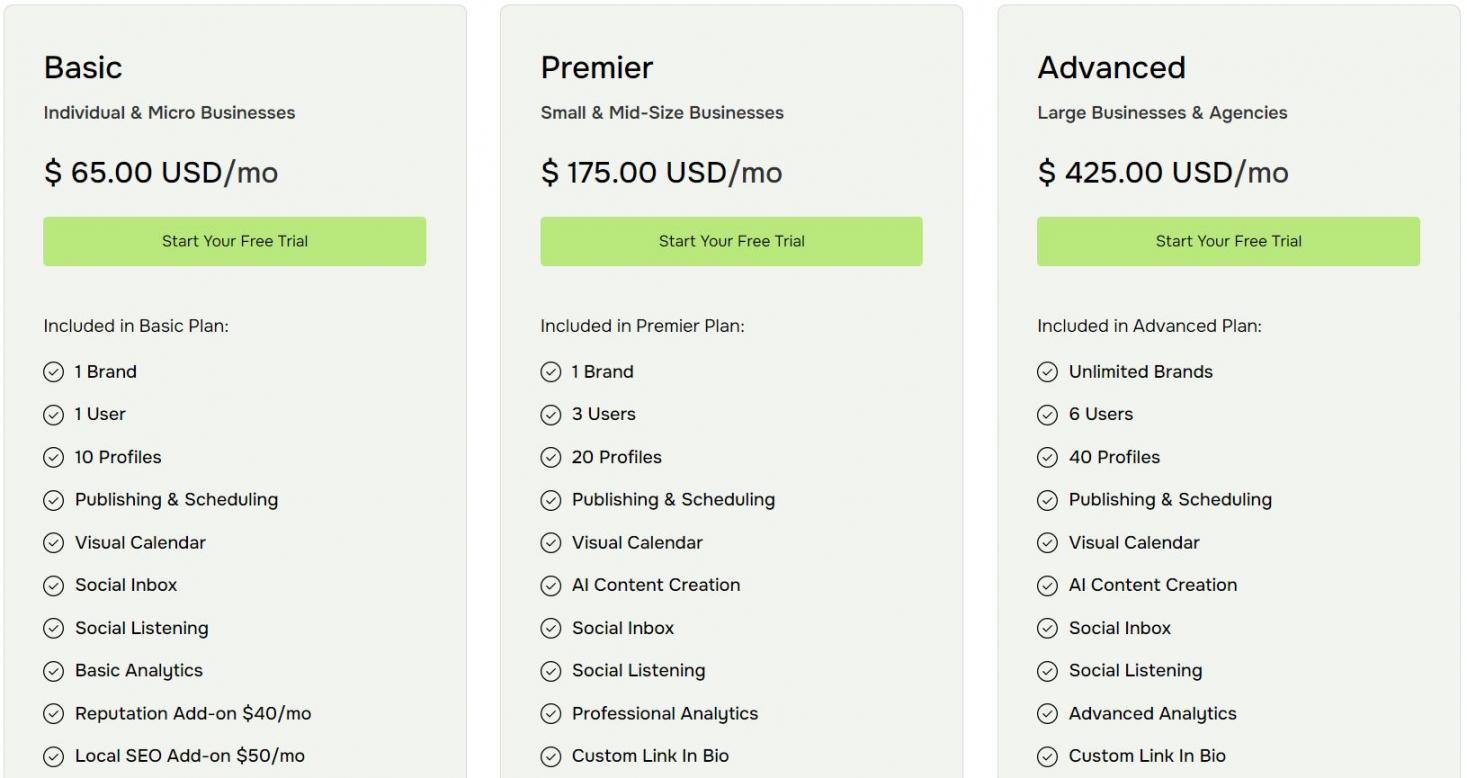This screenshot has height=778, width=1467.
Task: Click checkmark icon next to Advanced Analytics
Action: pos(1047,714)
